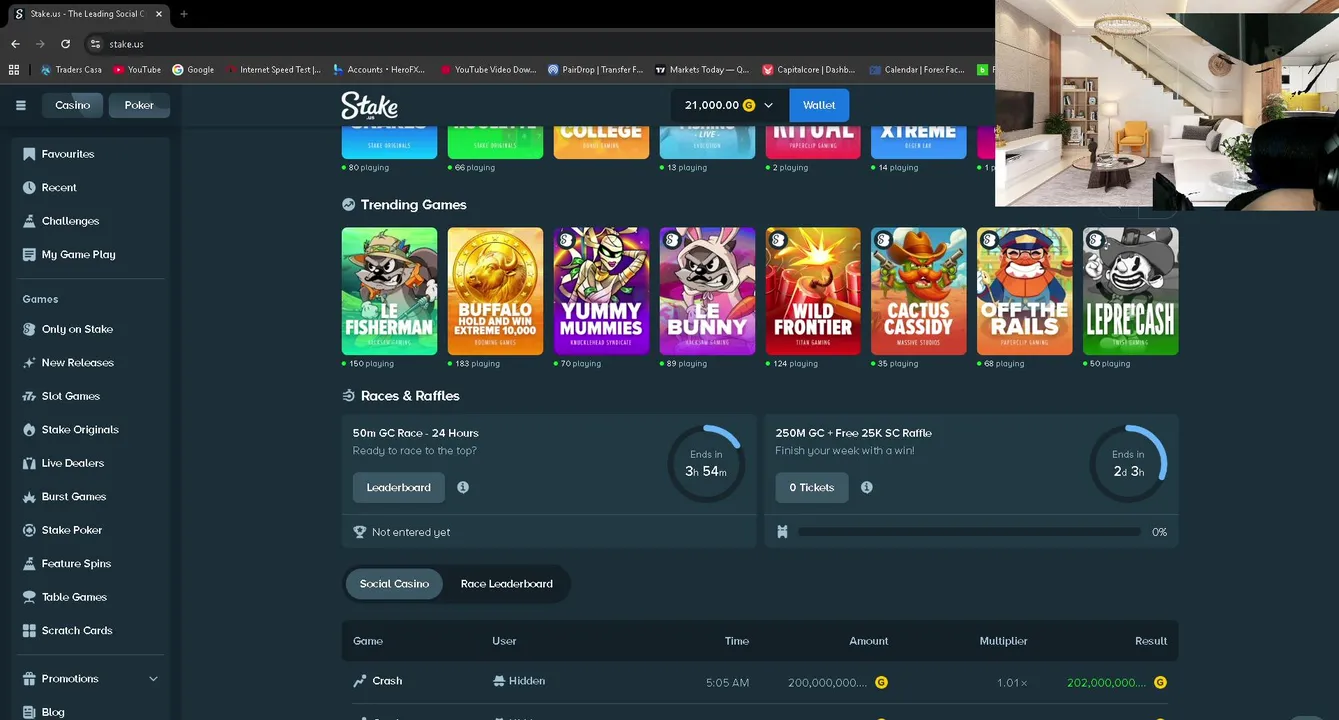1339x720 pixels.
Task: Open the Cactus Cassidy game thumbnail
Action: point(919,291)
